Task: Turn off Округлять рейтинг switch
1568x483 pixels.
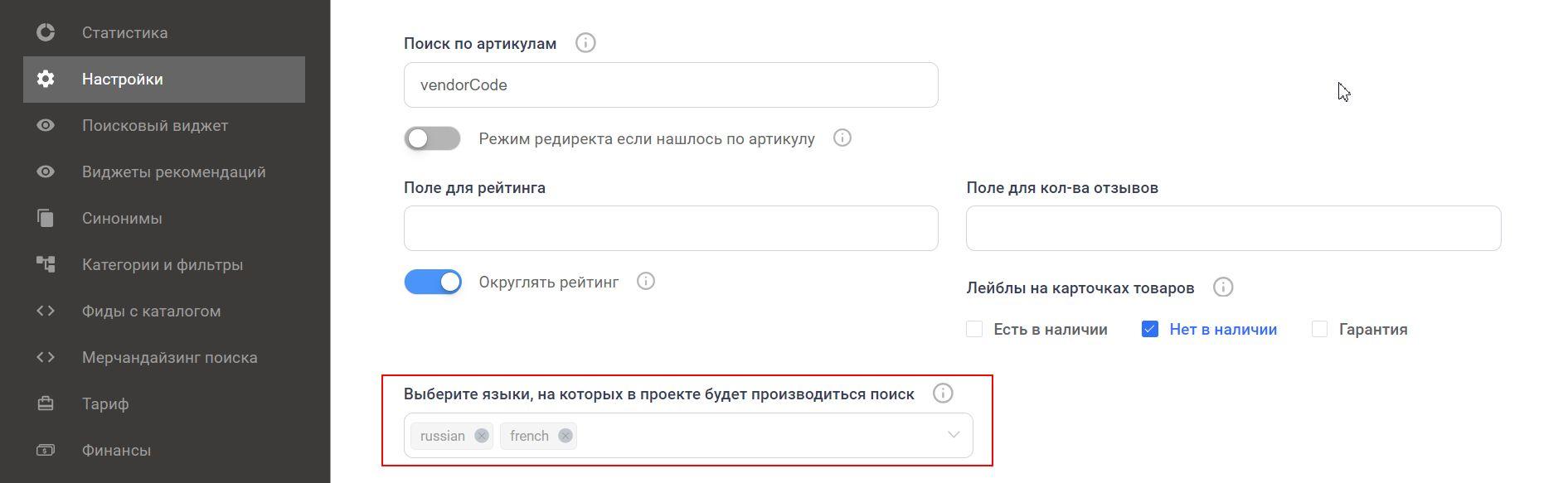Action: coord(433,282)
